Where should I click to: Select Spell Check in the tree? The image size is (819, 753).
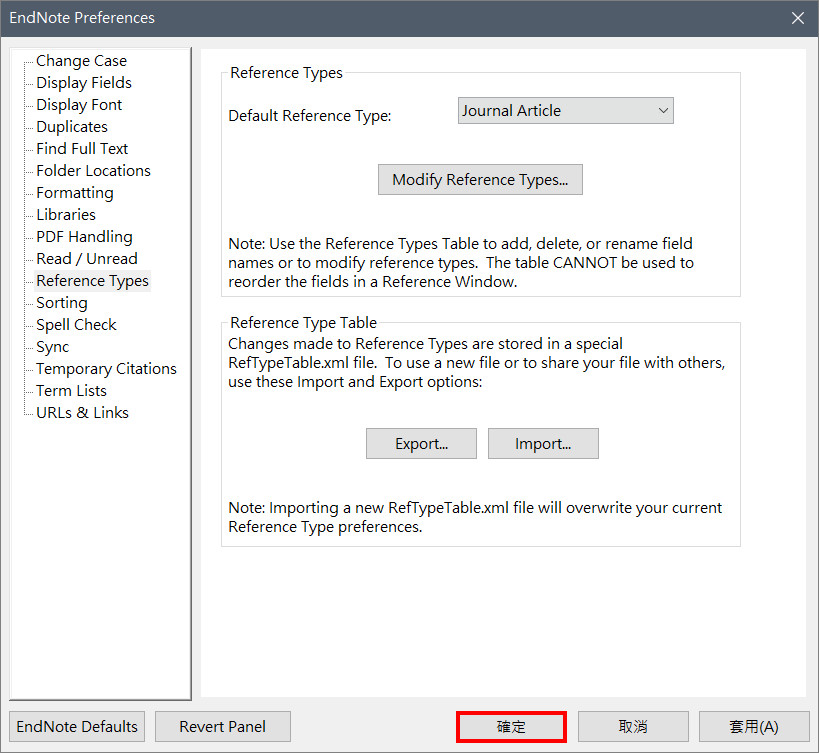tap(76, 325)
